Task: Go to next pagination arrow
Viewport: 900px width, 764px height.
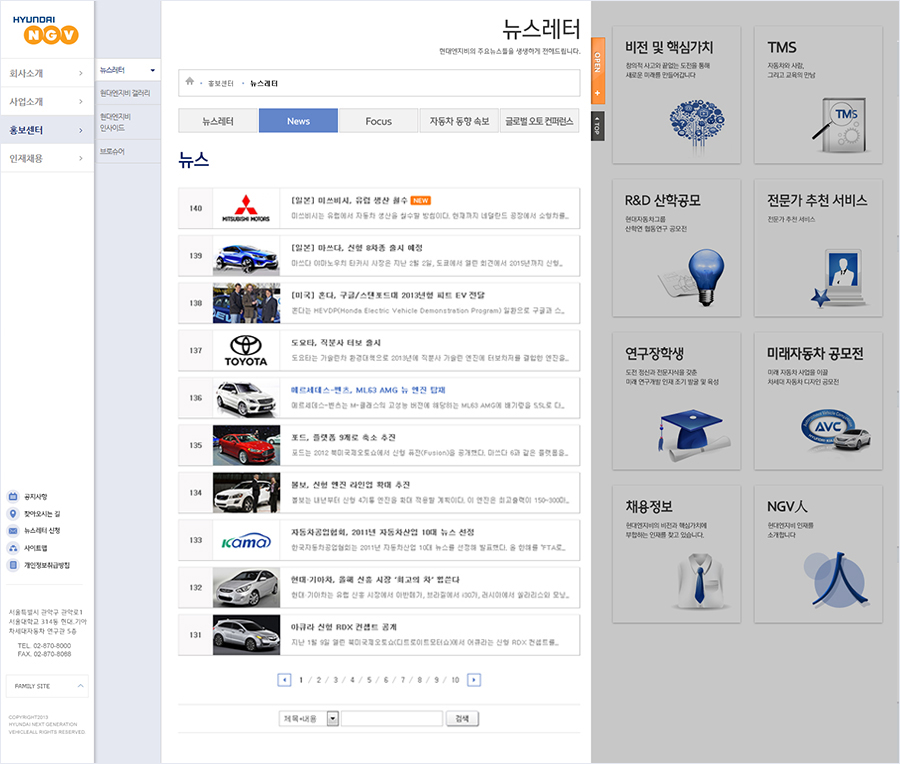Action: tap(474, 680)
